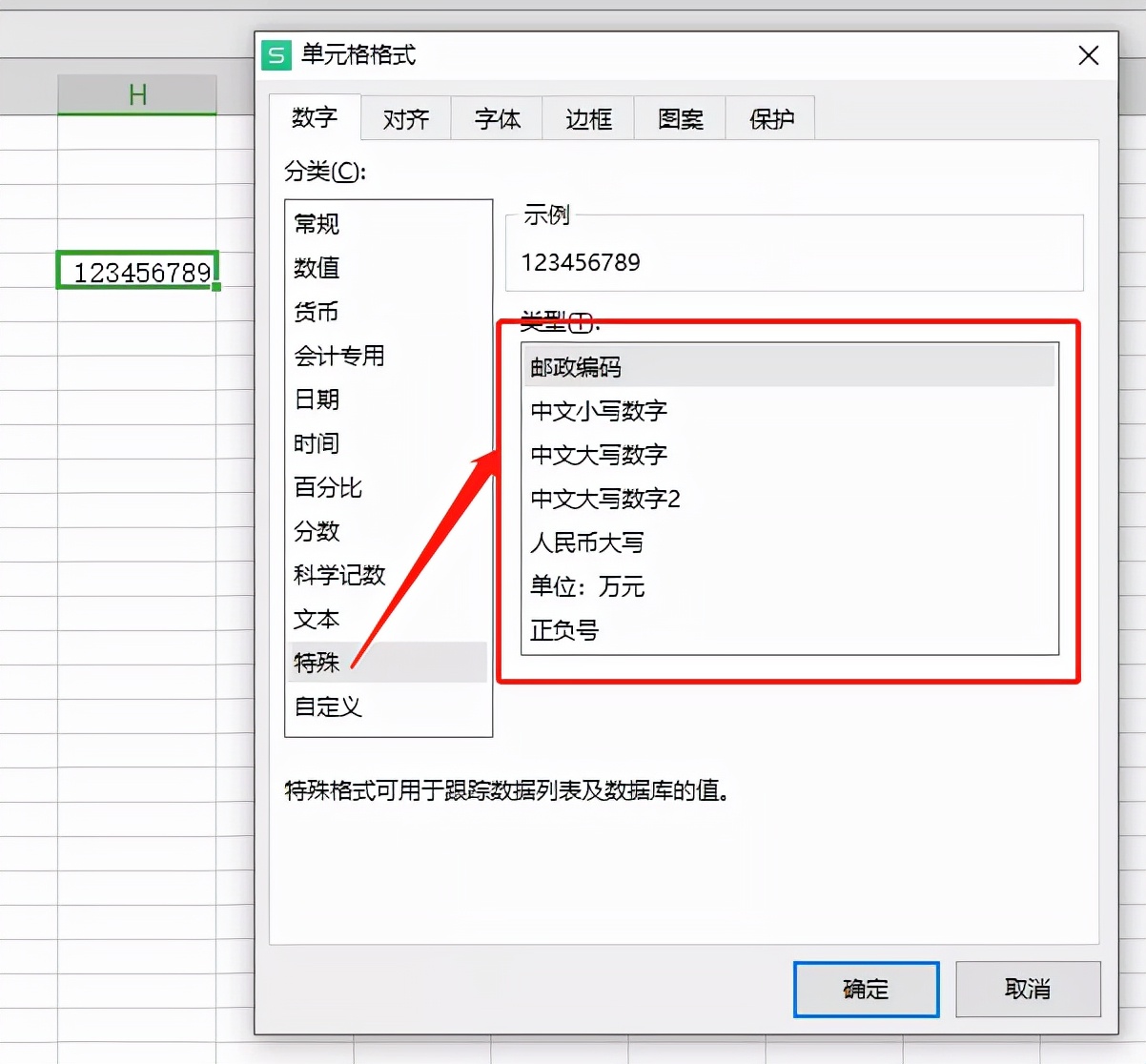1146x1064 pixels.
Task: Confirm with the 确定 button
Action: 865,990
